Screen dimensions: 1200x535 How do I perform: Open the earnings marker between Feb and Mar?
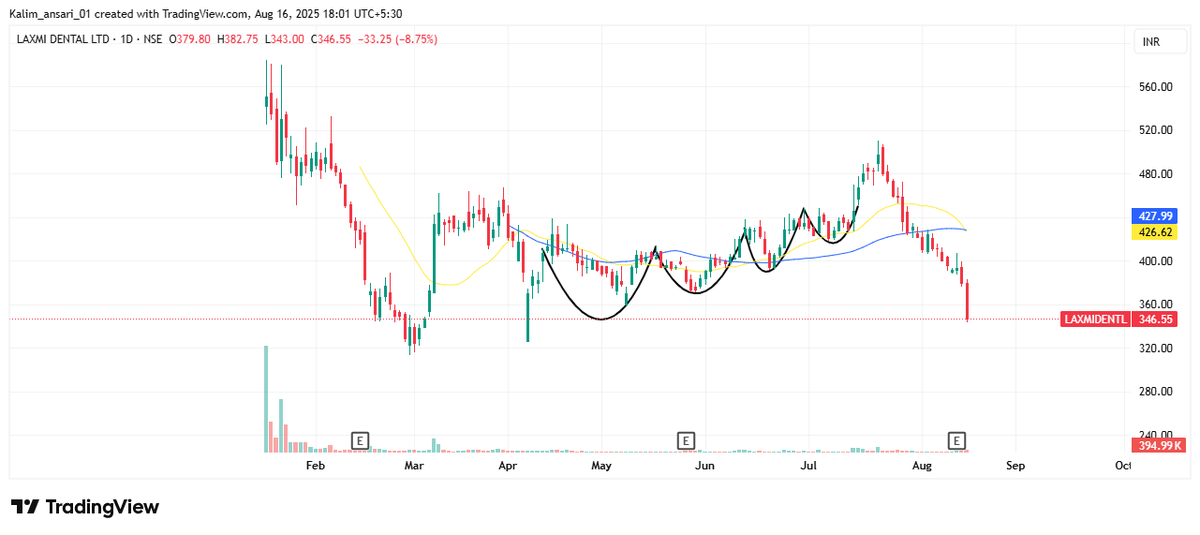pyautogui.click(x=360, y=440)
